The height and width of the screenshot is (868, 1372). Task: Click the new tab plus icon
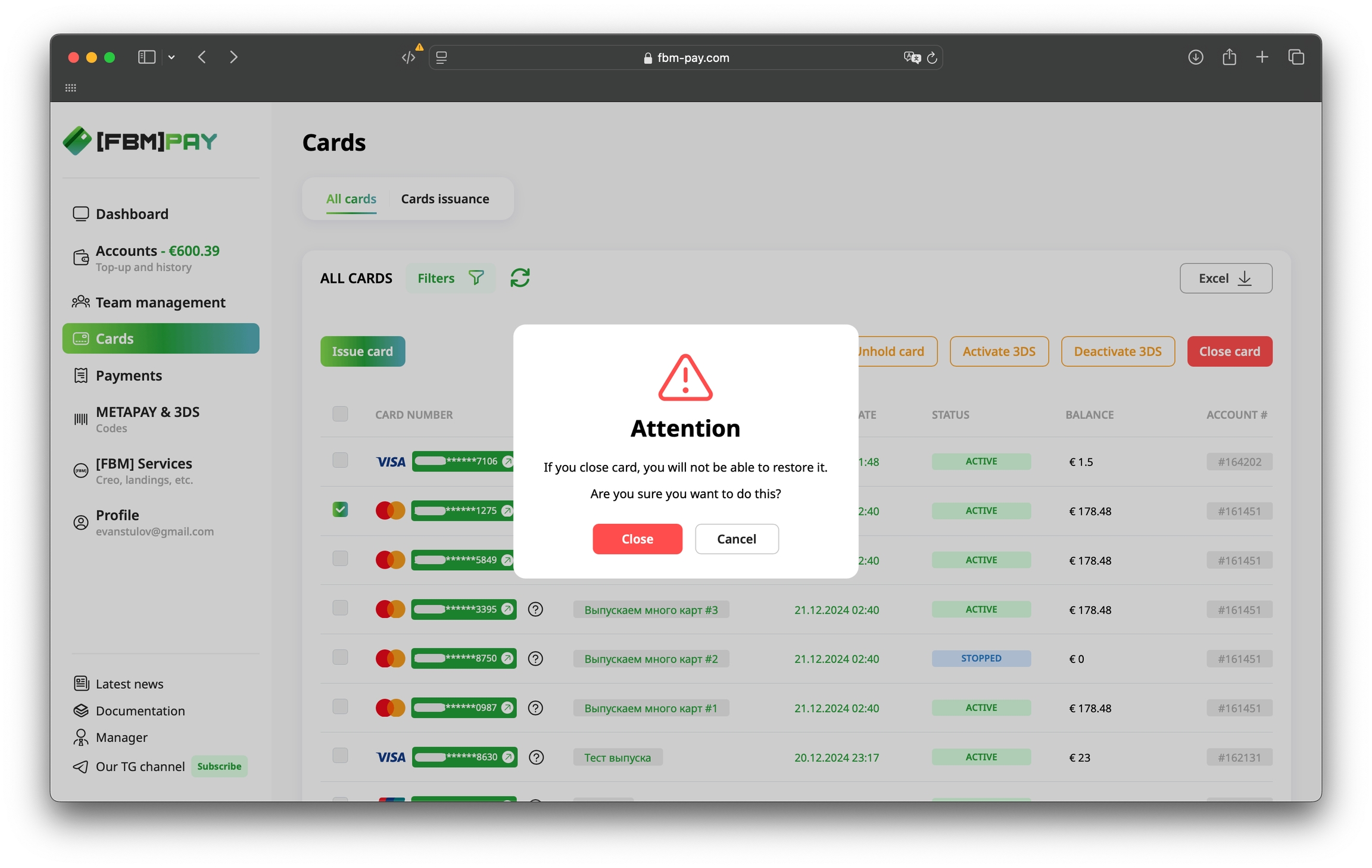[x=1262, y=57]
